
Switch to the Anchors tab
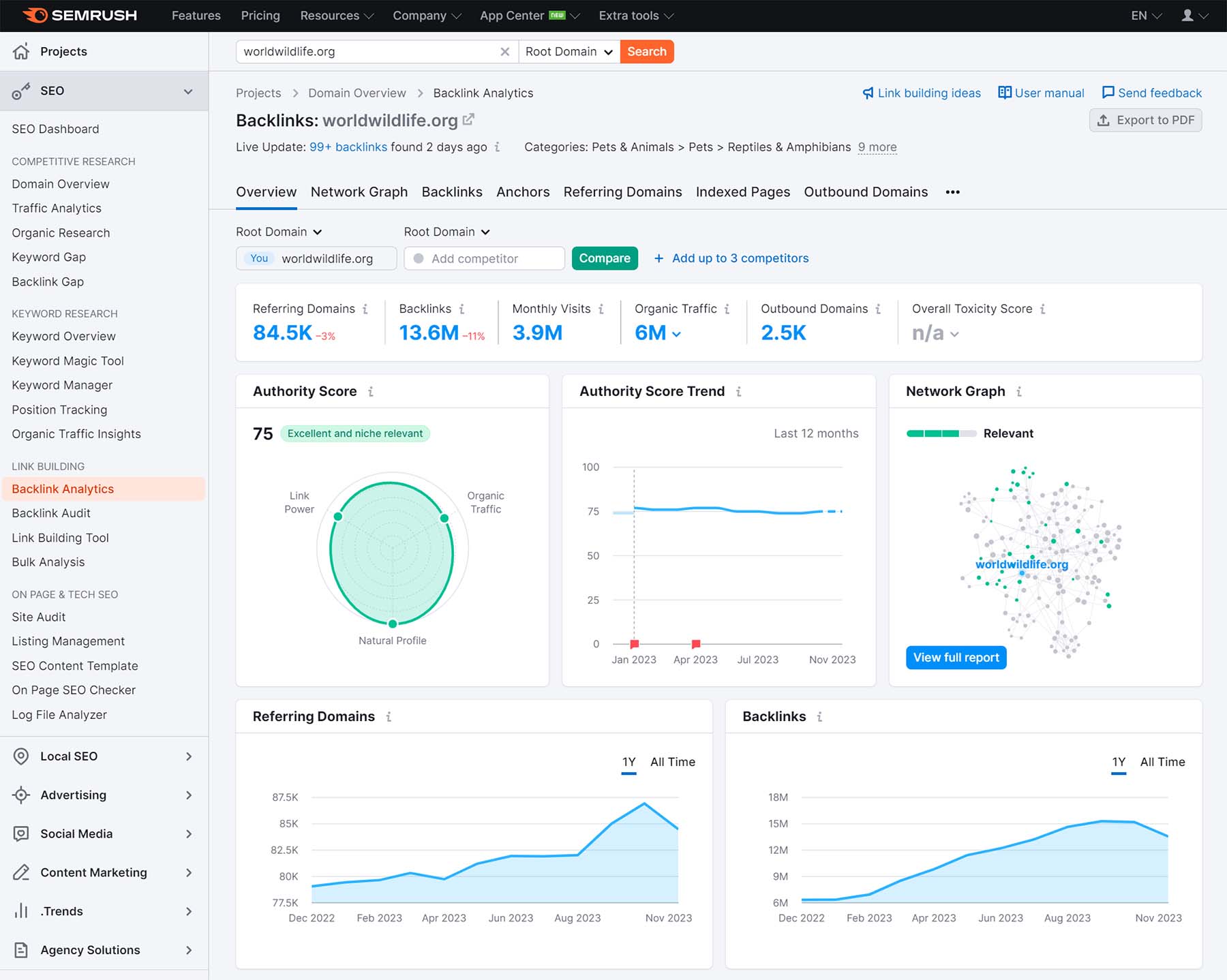(x=523, y=192)
